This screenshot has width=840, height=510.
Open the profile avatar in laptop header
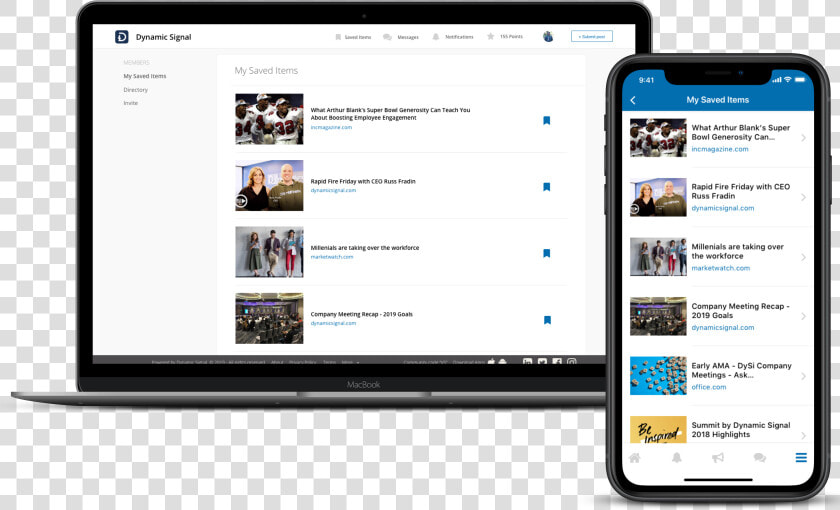548,36
